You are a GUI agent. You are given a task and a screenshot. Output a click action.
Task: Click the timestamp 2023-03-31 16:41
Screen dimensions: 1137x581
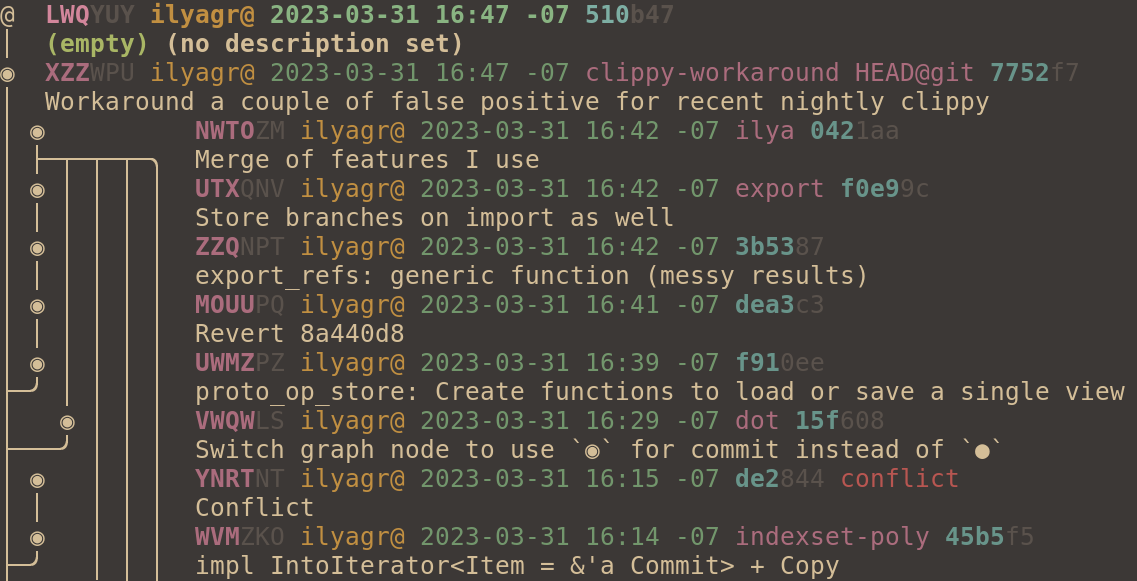pyautogui.click(x=539, y=305)
